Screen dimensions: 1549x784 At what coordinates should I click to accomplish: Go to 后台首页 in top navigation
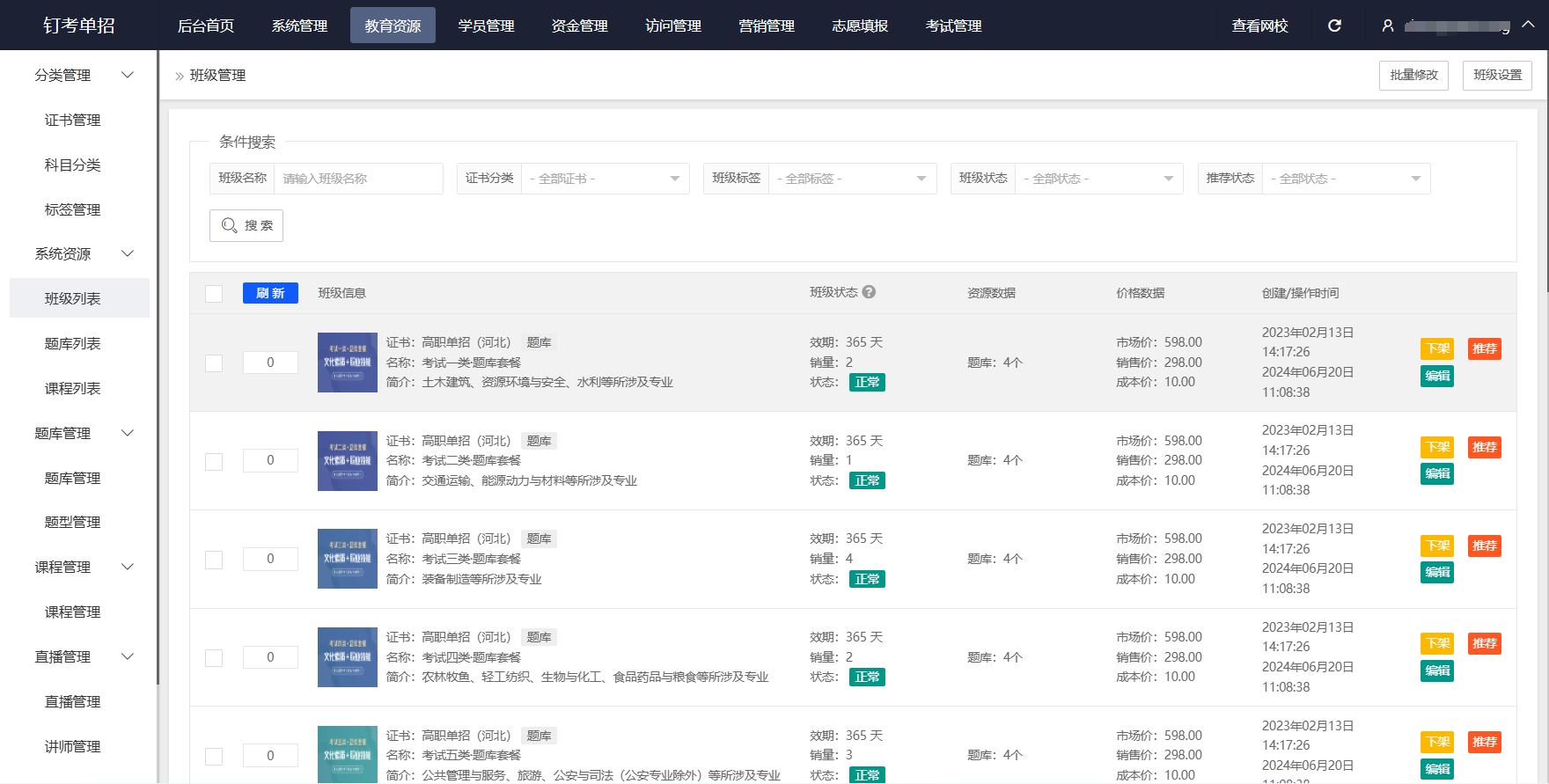point(206,26)
